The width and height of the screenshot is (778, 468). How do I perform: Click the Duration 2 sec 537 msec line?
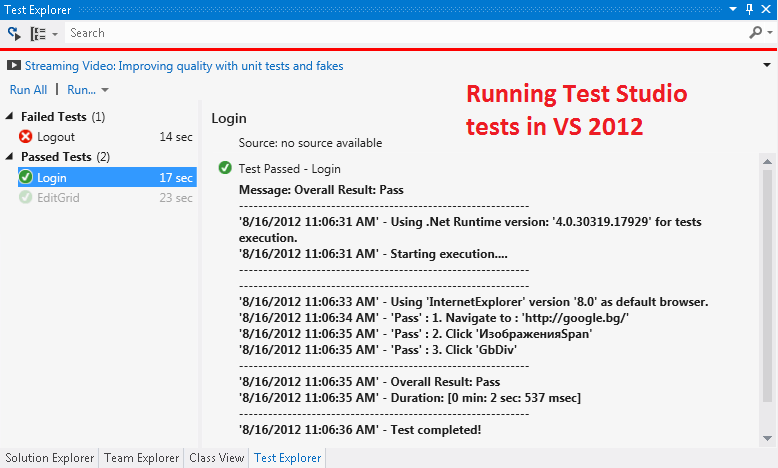pyautogui.click(x=410, y=398)
